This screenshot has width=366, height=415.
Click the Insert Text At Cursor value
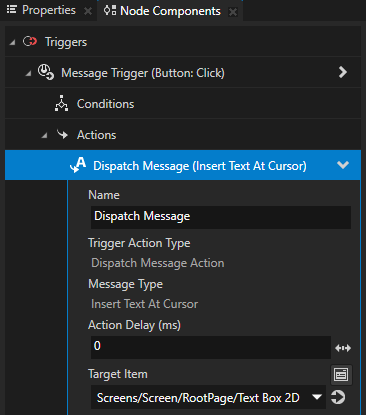tap(144, 304)
